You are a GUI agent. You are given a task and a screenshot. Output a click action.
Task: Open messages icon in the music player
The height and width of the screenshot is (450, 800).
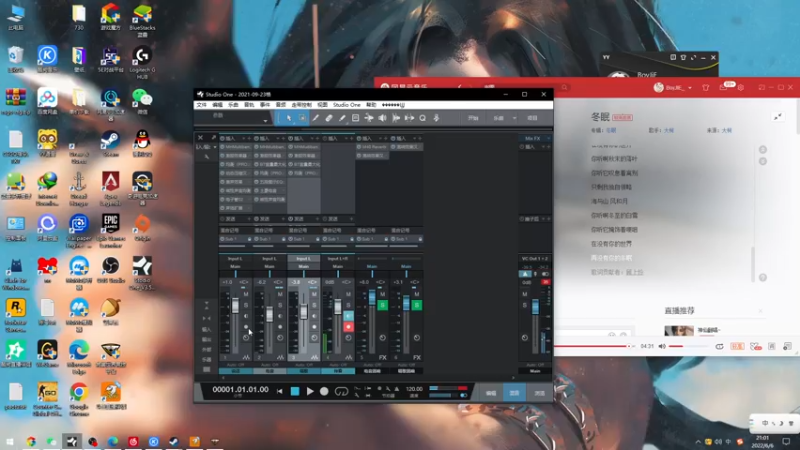point(723,88)
